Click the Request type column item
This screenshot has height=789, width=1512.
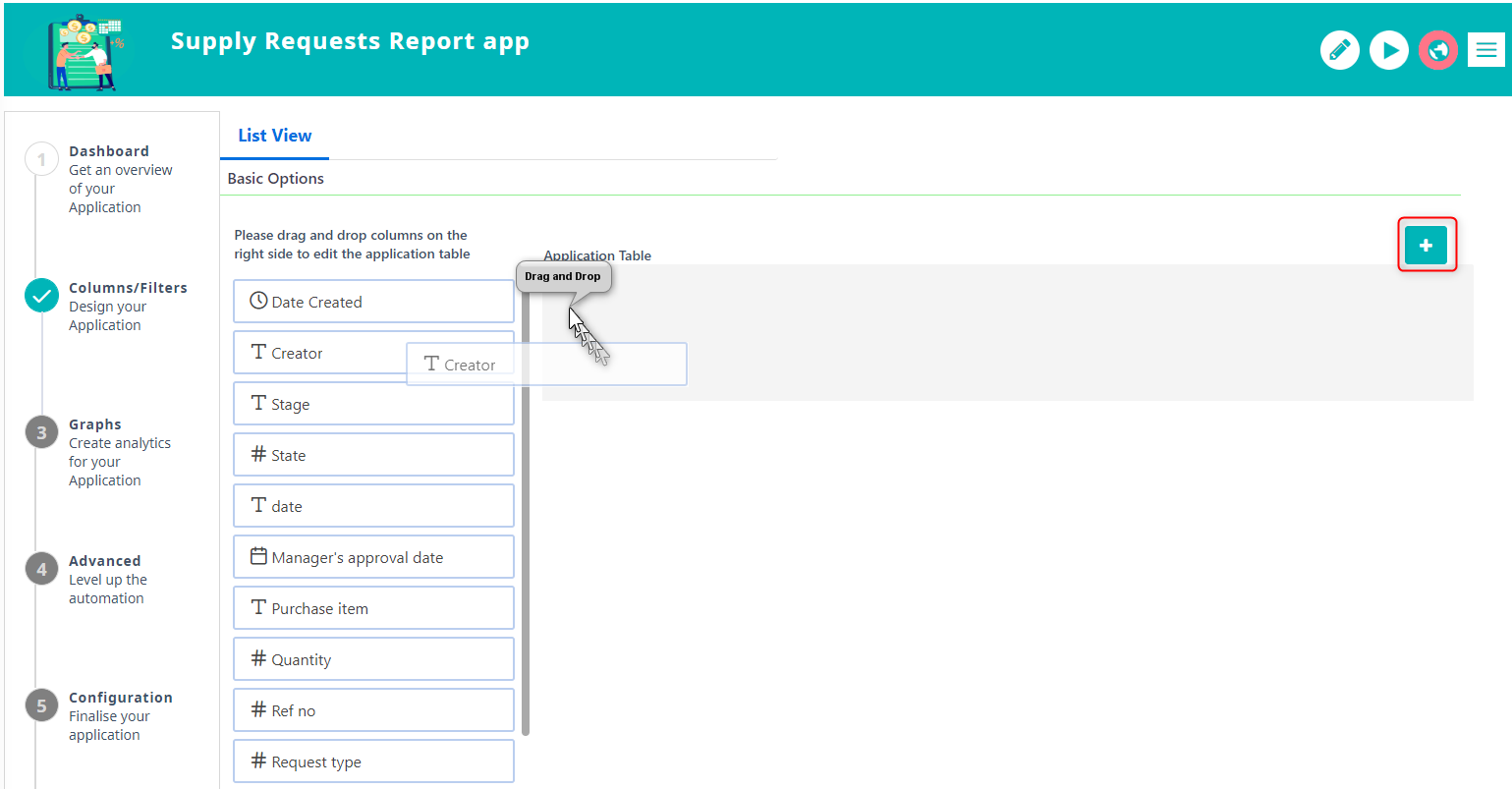tap(373, 761)
